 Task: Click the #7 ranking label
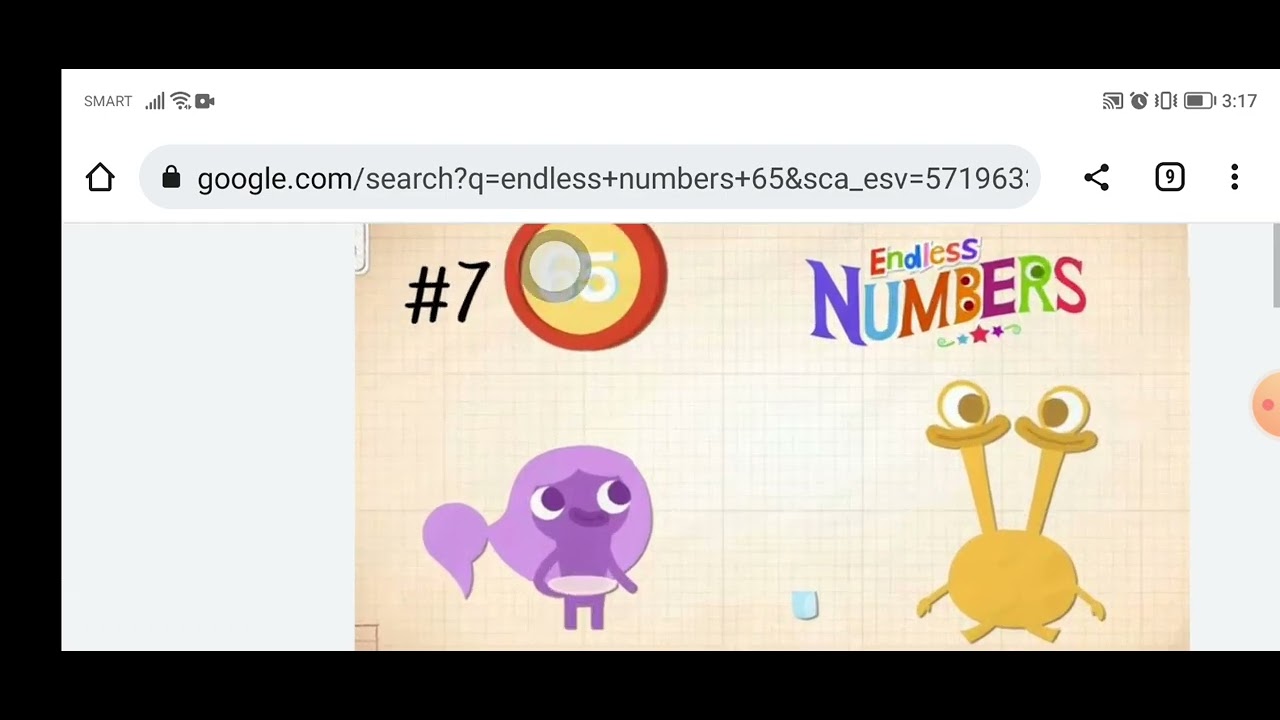(x=447, y=293)
